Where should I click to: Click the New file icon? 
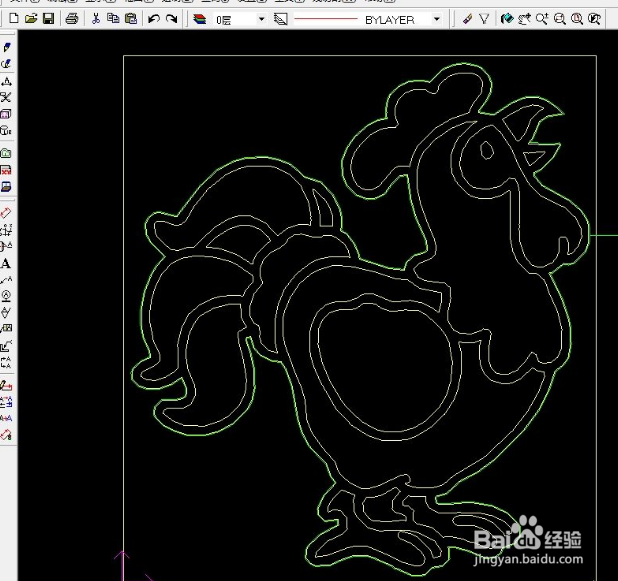13,19
